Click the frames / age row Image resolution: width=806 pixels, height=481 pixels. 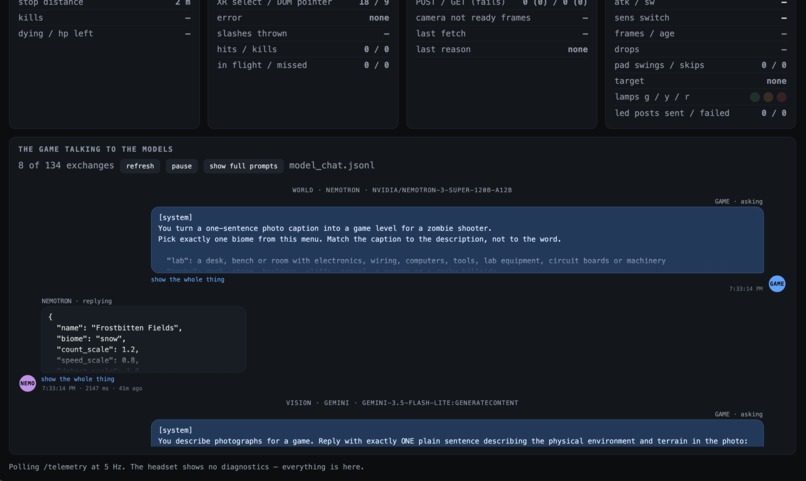[700, 33]
